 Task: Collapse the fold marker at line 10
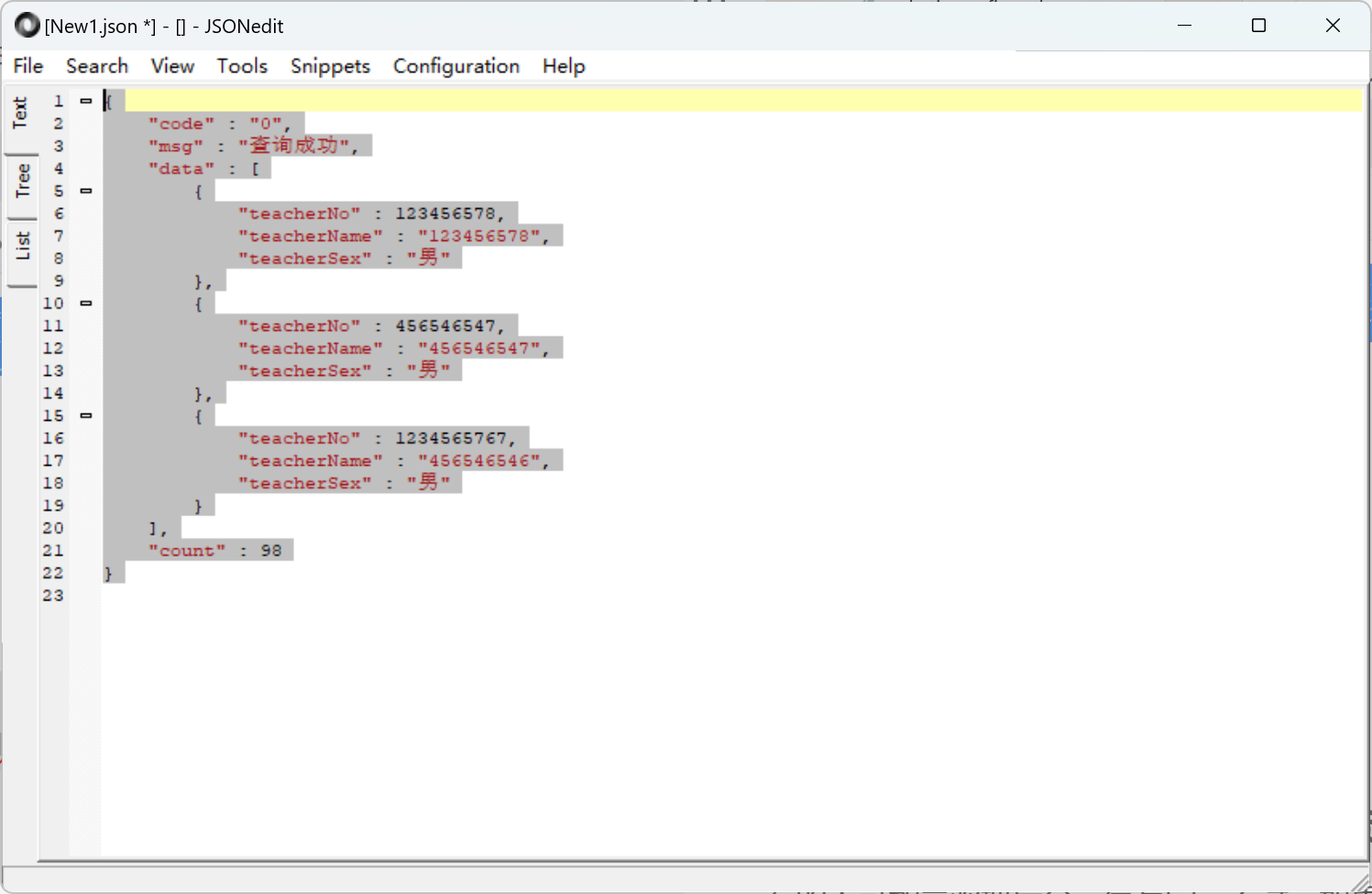pyautogui.click(x=86, y=303)
